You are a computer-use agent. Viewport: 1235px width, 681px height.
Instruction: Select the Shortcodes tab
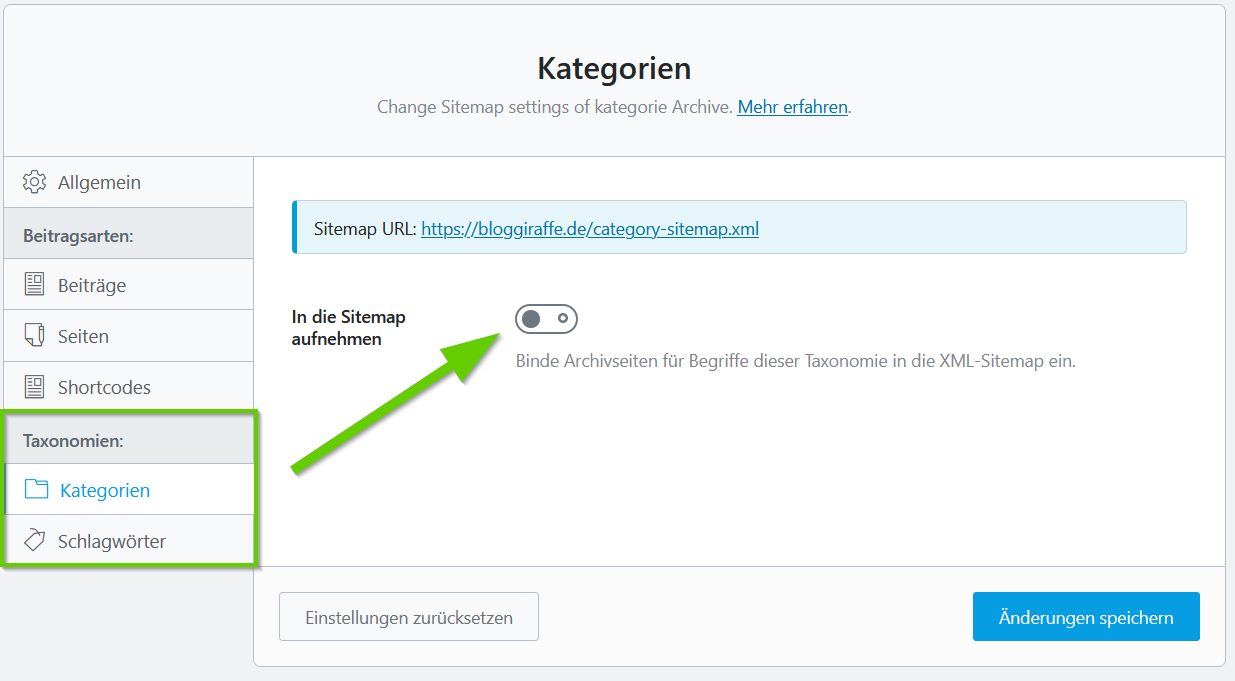128,387
